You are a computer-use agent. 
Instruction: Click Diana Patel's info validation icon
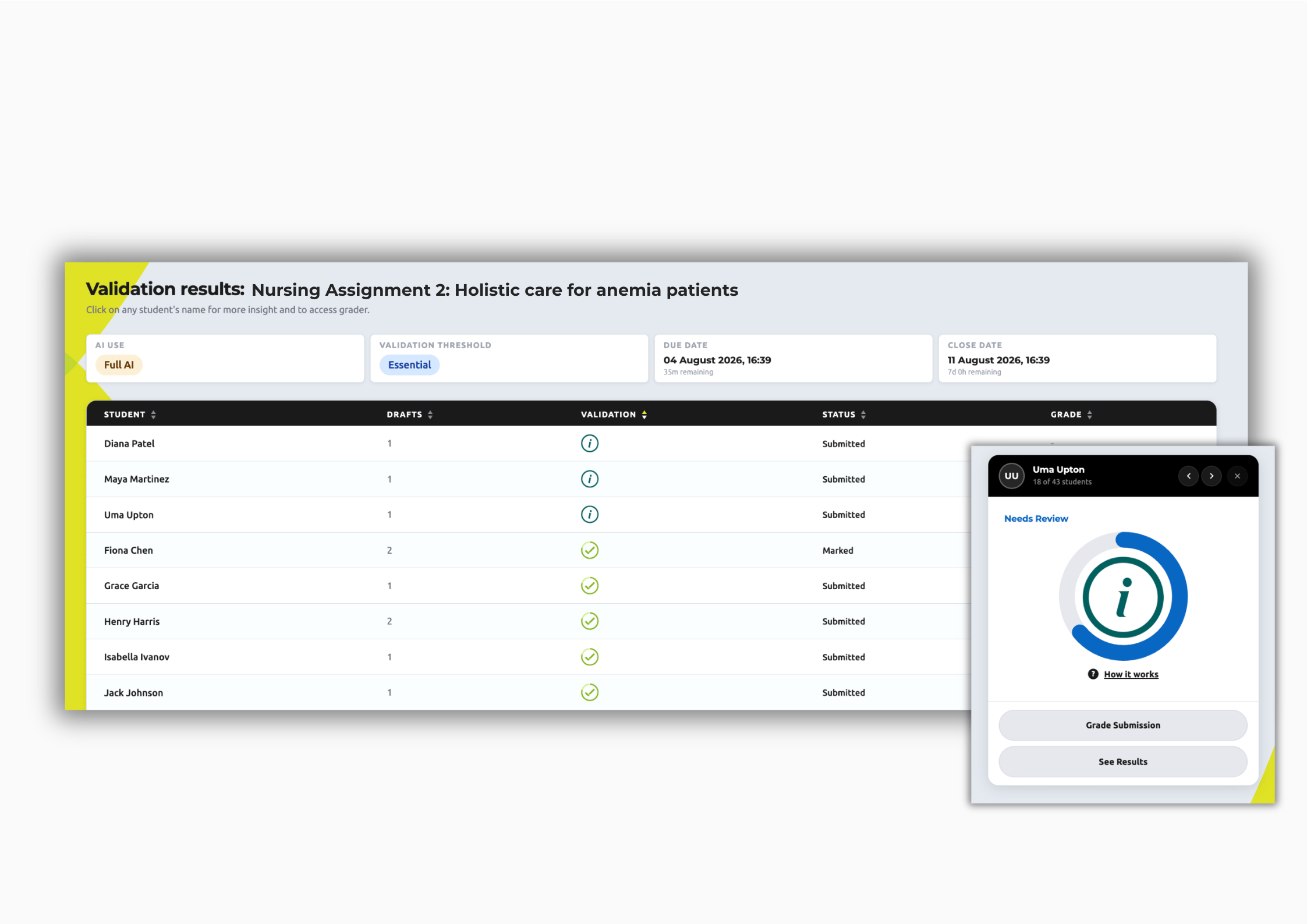pyautogui.click(x=589, y=443)
